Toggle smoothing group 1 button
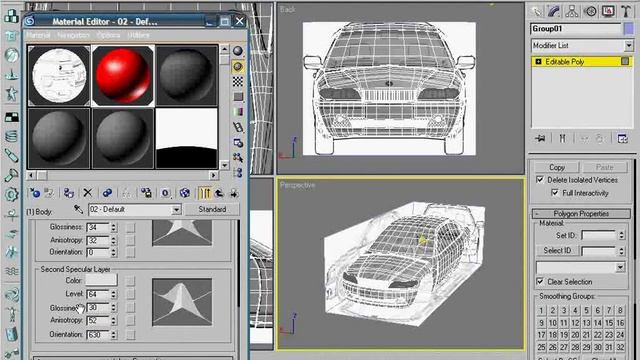 (x=541, y=311)
